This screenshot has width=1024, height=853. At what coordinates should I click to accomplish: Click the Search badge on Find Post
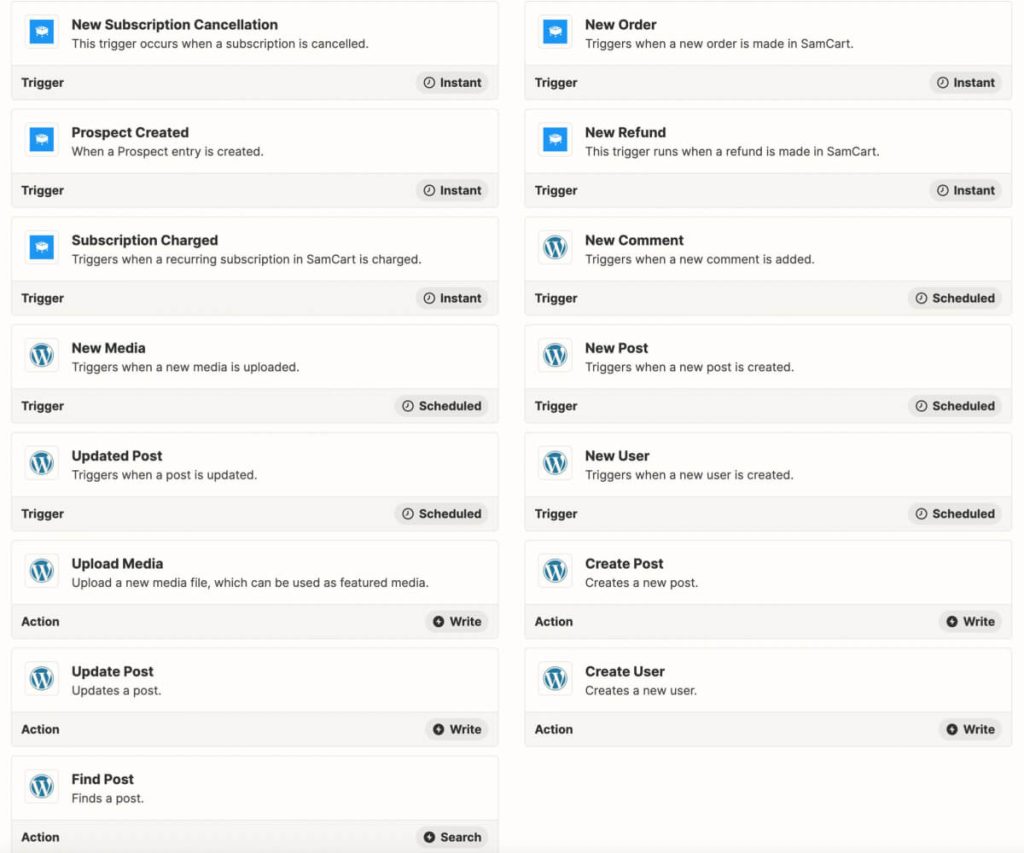[451, 837]
